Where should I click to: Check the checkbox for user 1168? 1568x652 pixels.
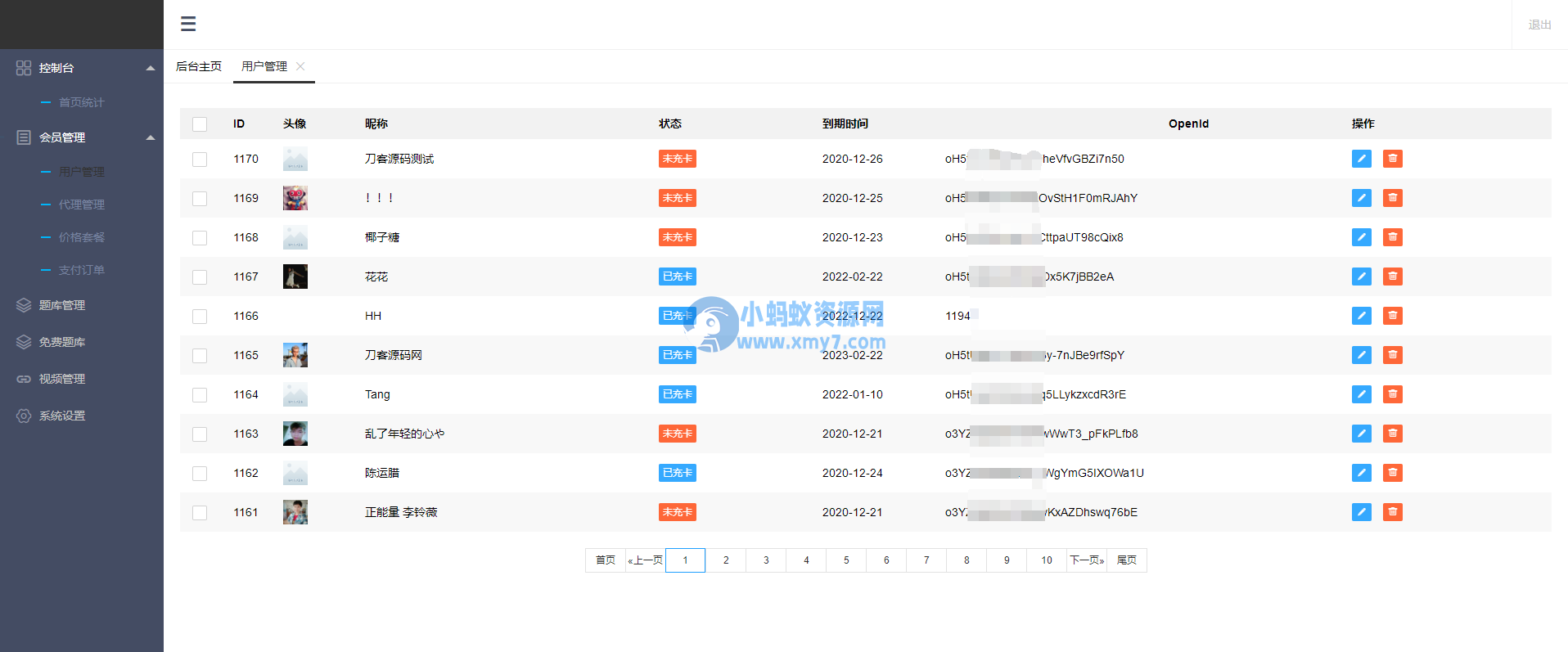click(x=200, y=238)
